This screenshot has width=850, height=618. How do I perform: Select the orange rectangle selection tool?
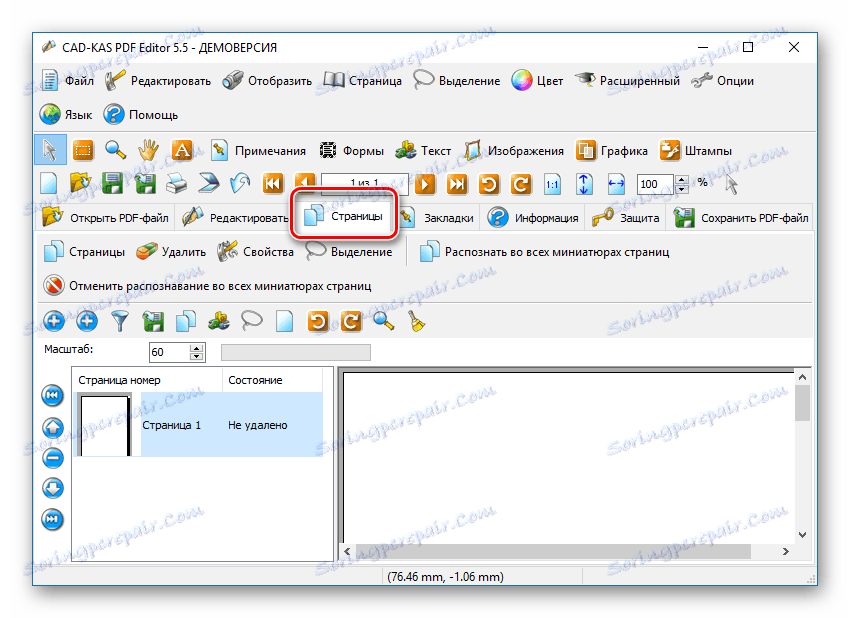(83, 150)
